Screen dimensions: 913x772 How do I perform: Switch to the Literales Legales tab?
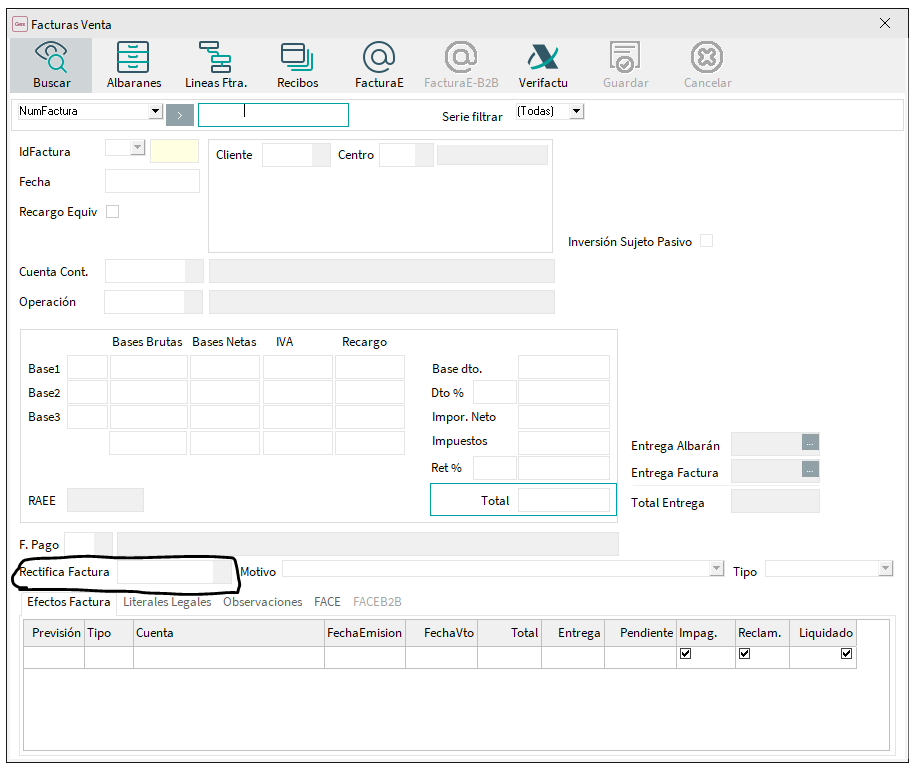click(x=167, y=602)
